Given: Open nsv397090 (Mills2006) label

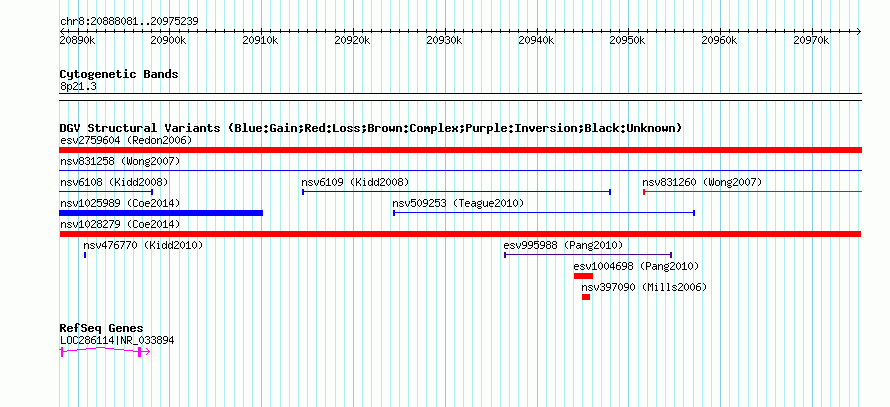Looking at the screenshot, I should [x=644, y=287].
